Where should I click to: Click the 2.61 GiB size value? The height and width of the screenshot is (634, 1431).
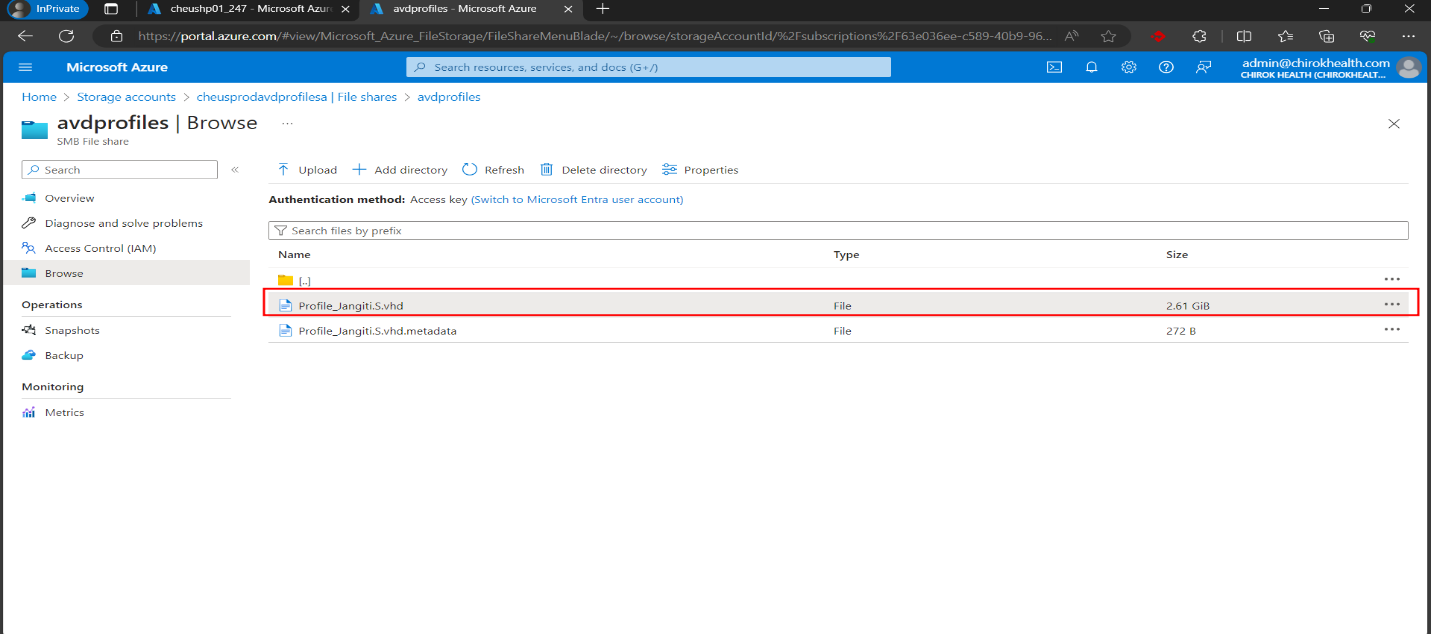(1188, 305)
